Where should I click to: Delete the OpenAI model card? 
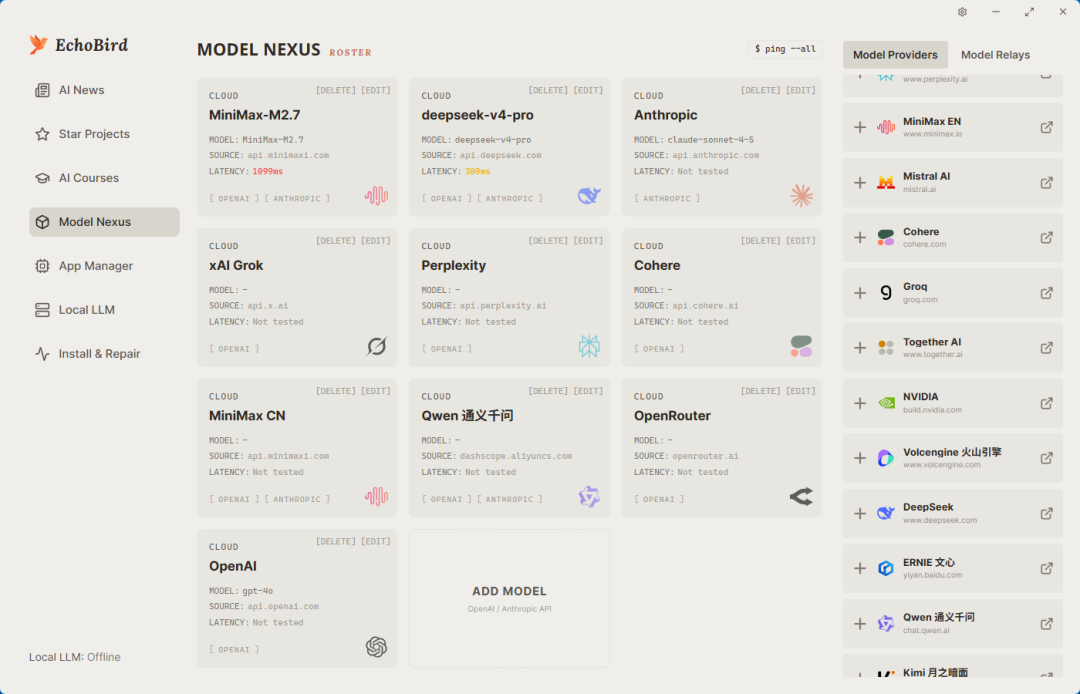pos(336,542)
